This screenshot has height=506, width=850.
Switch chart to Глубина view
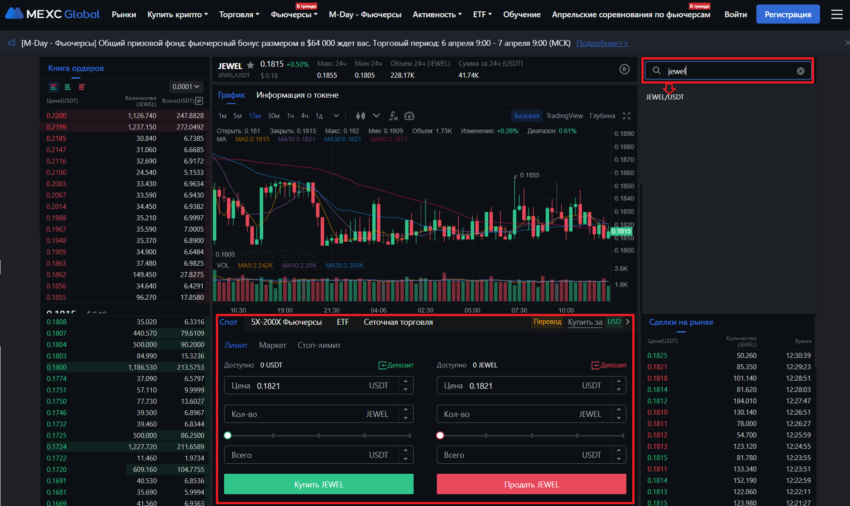(x=602, y=116)
